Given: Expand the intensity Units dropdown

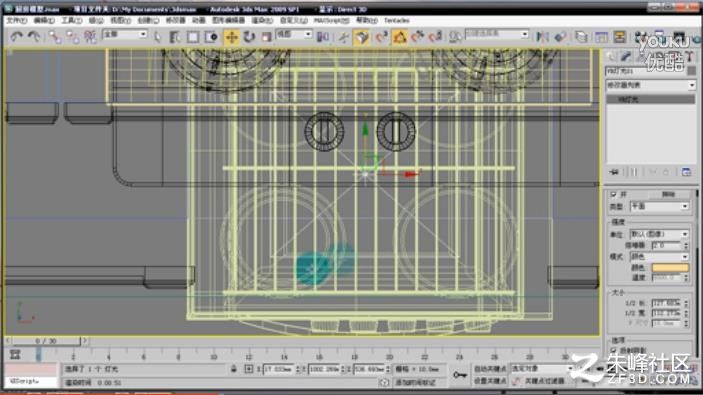Looking at the screenshot, I should coord(659,234).
